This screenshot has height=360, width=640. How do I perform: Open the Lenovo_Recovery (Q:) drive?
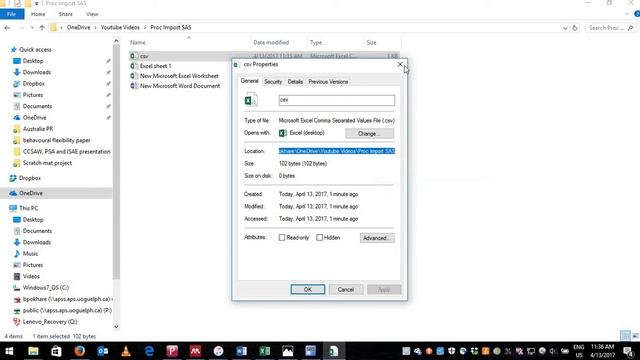(50, 322)
